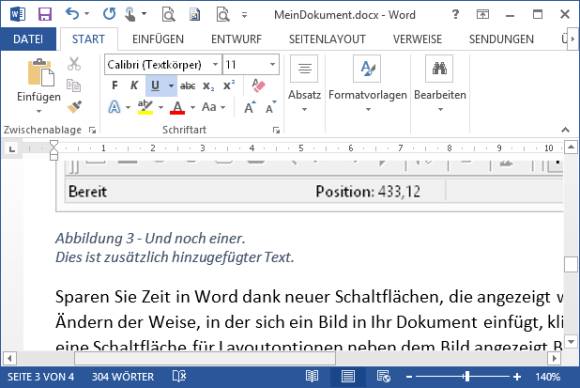Open Word Help question mark
The width and height of the screenshot is (580, 388).
[456, 14]
